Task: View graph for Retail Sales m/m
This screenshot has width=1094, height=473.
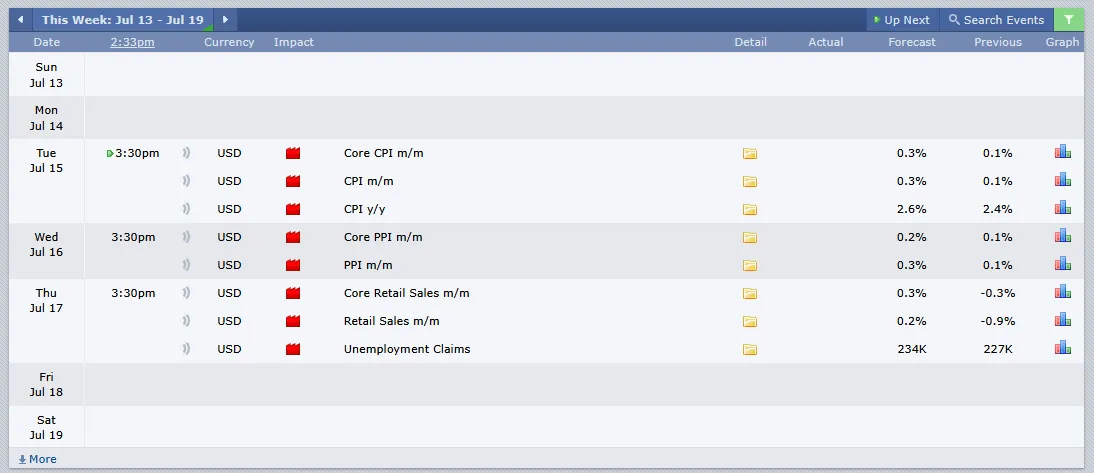Action: (x=1063, y=320)
